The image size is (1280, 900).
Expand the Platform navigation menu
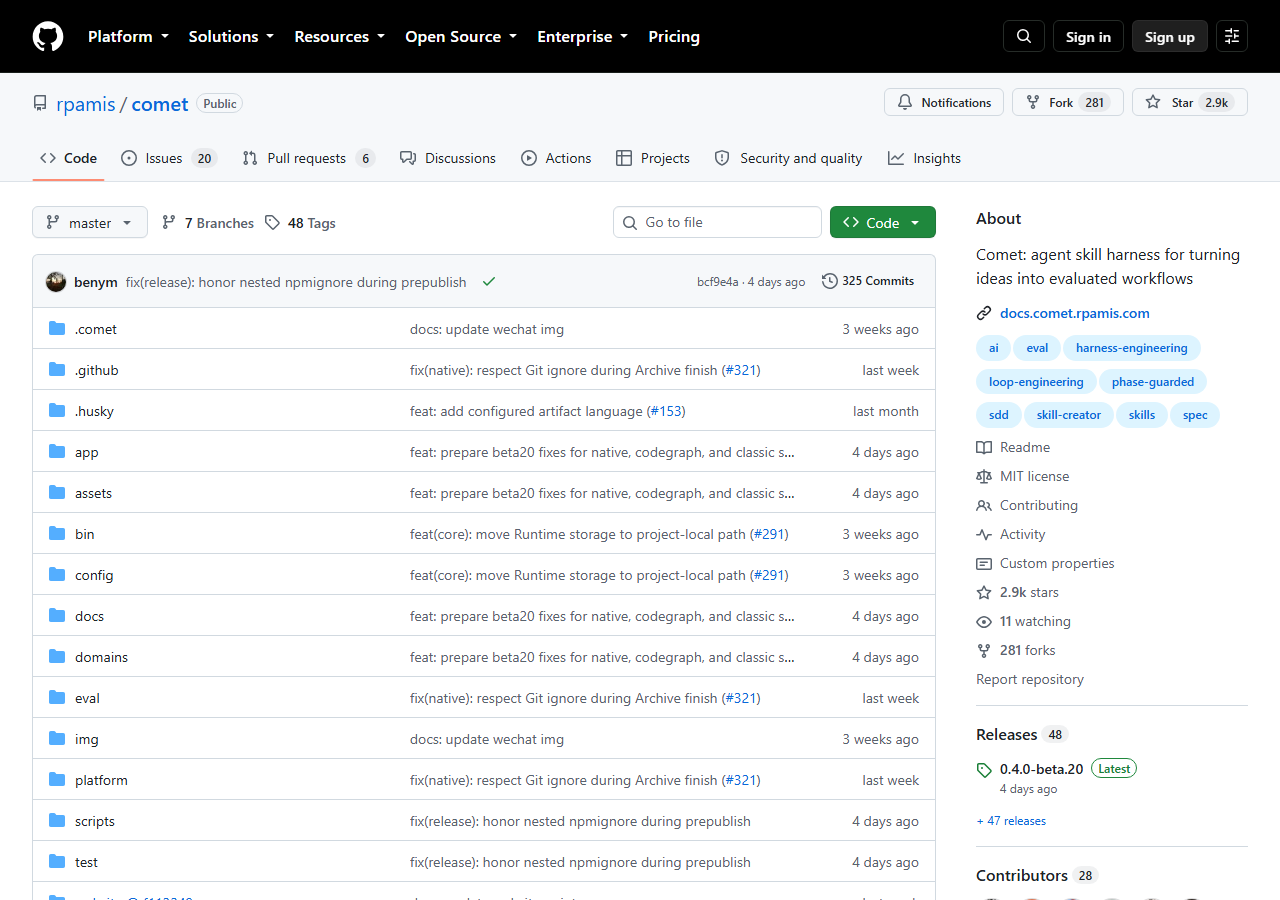click(128, 36)
